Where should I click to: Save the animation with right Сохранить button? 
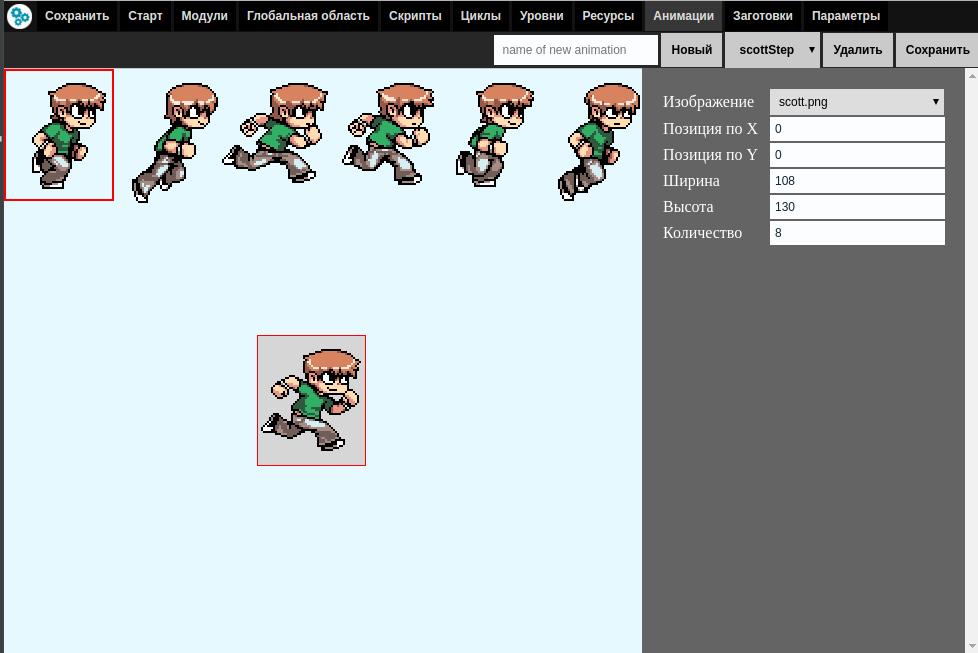(937, 50)
